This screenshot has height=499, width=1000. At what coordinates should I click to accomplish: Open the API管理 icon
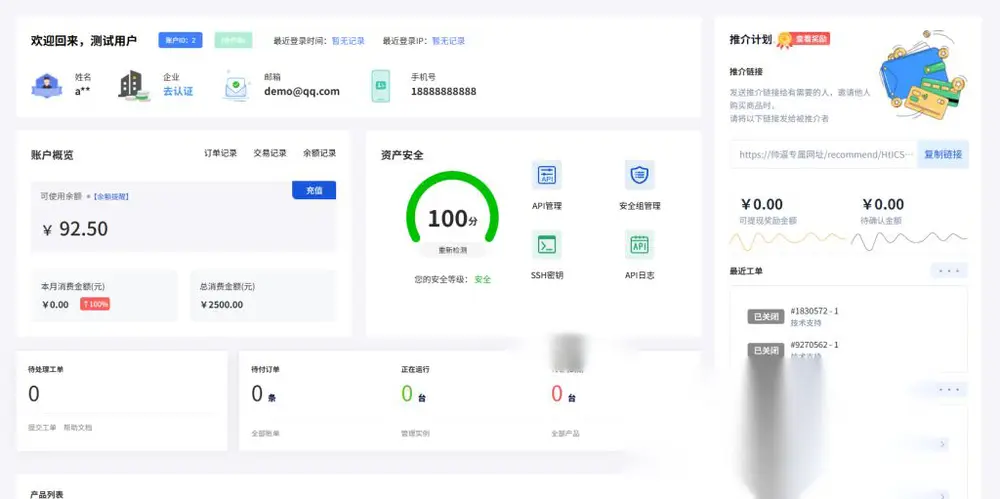[547, 175]
